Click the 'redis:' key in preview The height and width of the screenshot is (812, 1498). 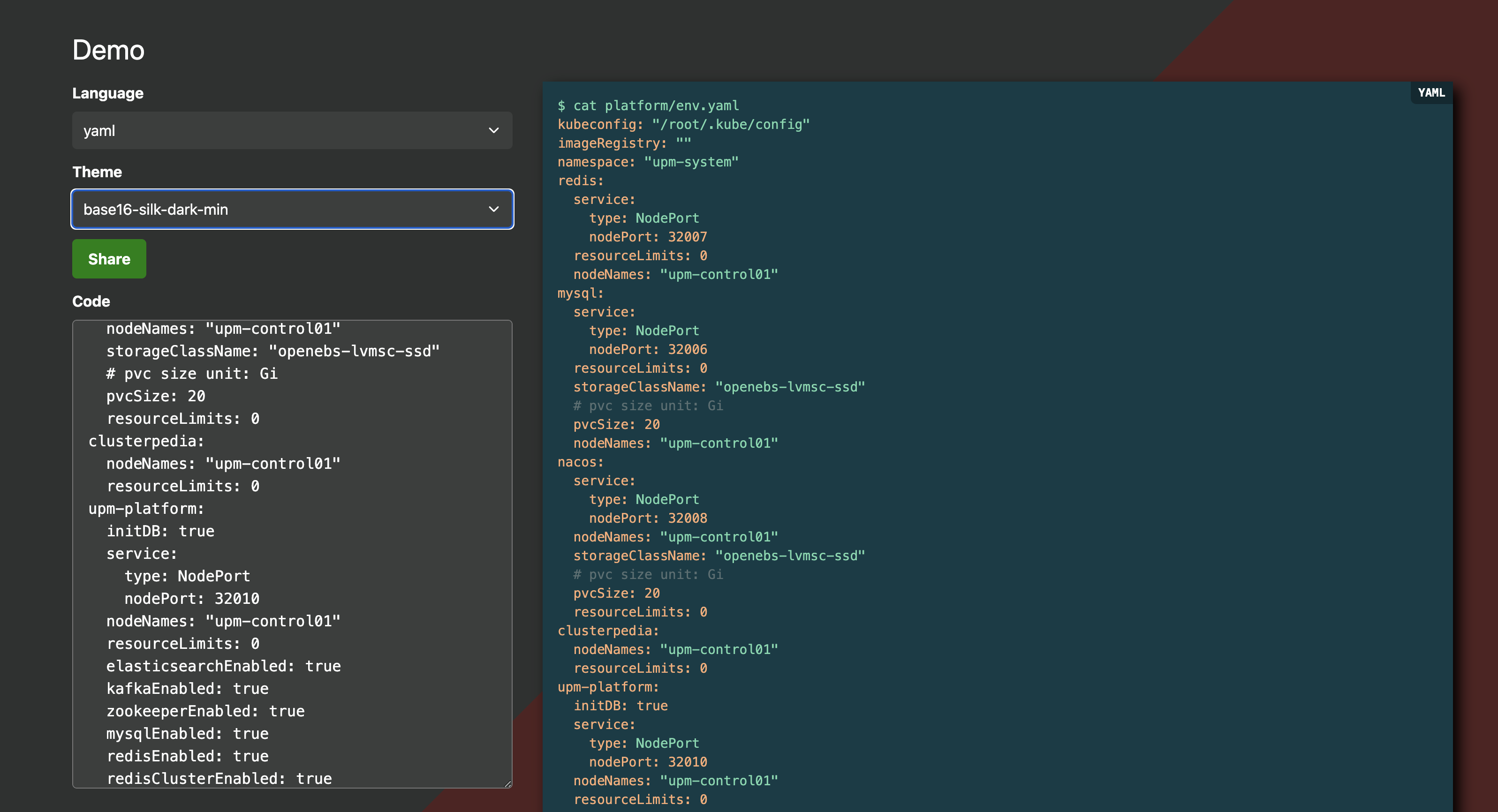[580, 181]
